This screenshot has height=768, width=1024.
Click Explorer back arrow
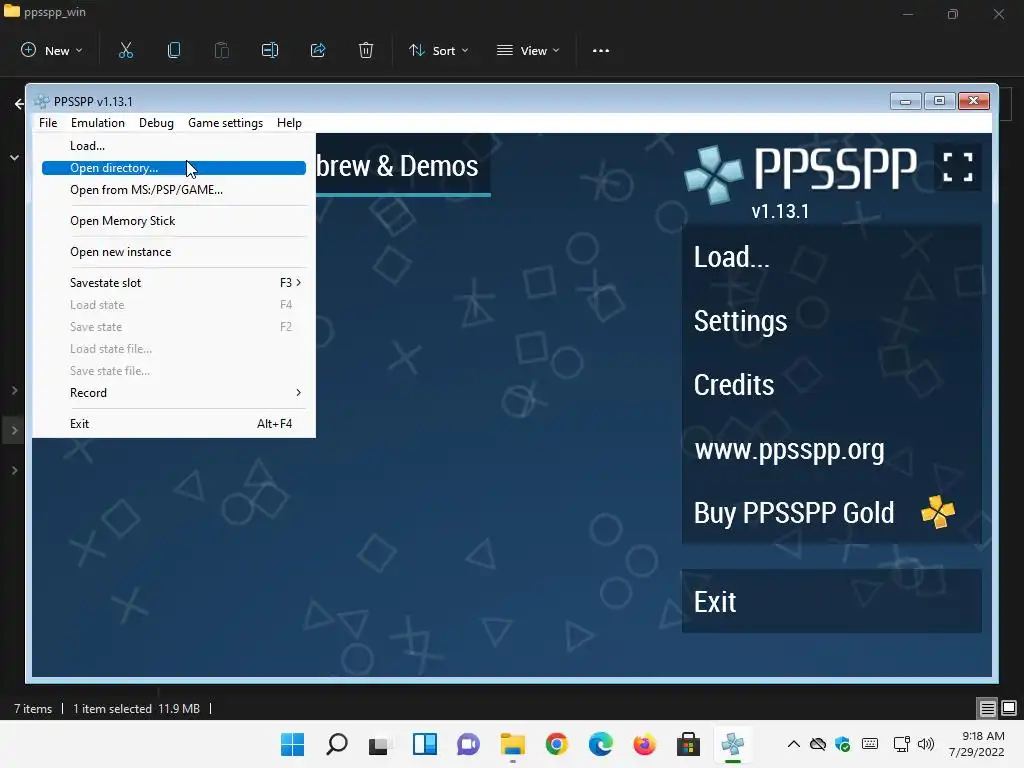[x=19, y=103]
